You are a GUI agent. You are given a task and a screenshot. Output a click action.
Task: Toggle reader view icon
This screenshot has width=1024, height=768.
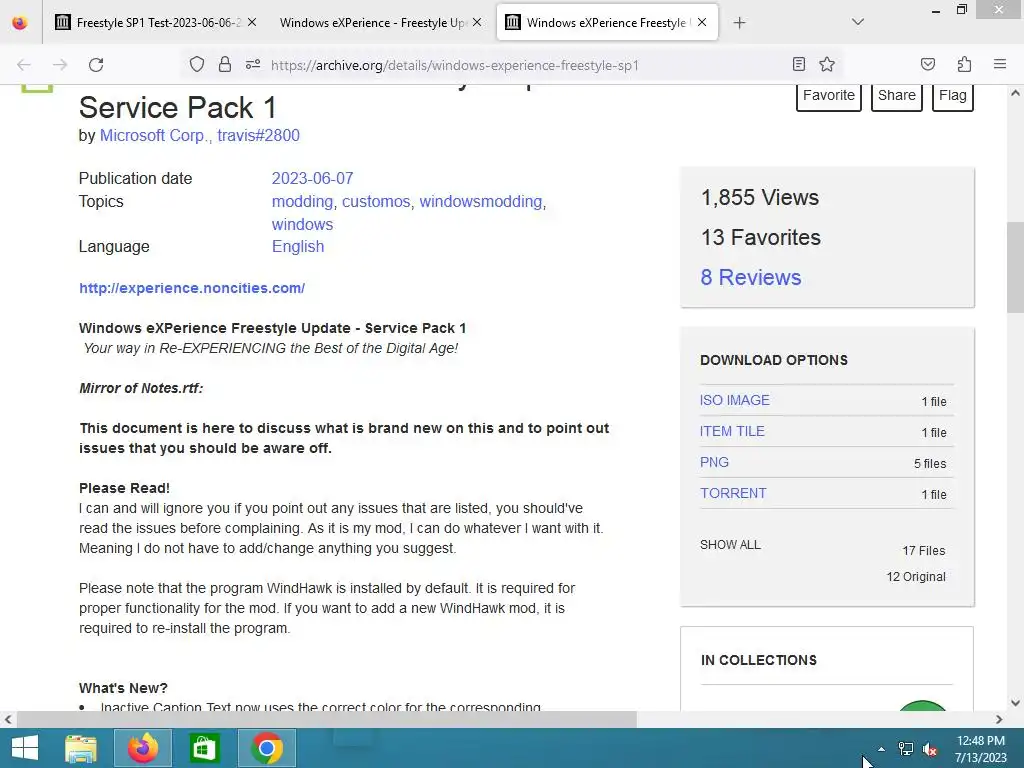(798, 64)
